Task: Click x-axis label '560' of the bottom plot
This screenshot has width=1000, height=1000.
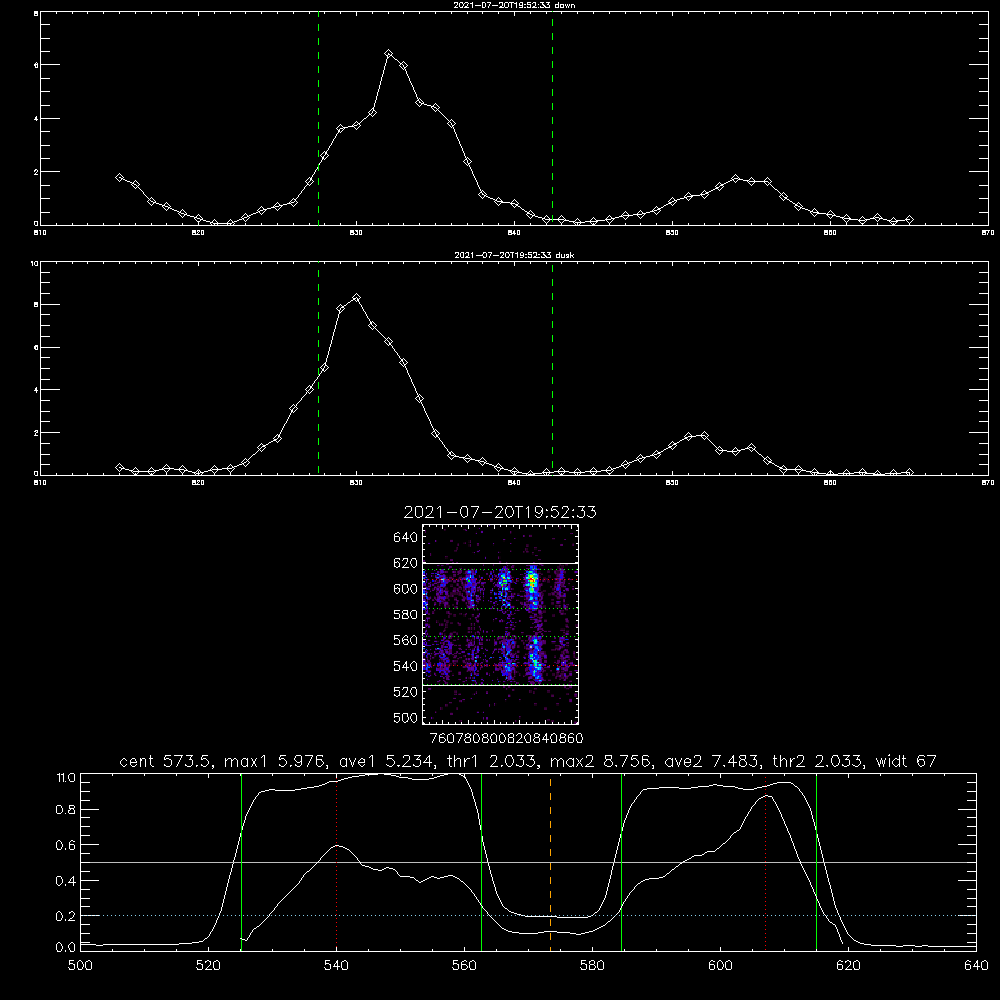Action: click(x=464, y=966)
